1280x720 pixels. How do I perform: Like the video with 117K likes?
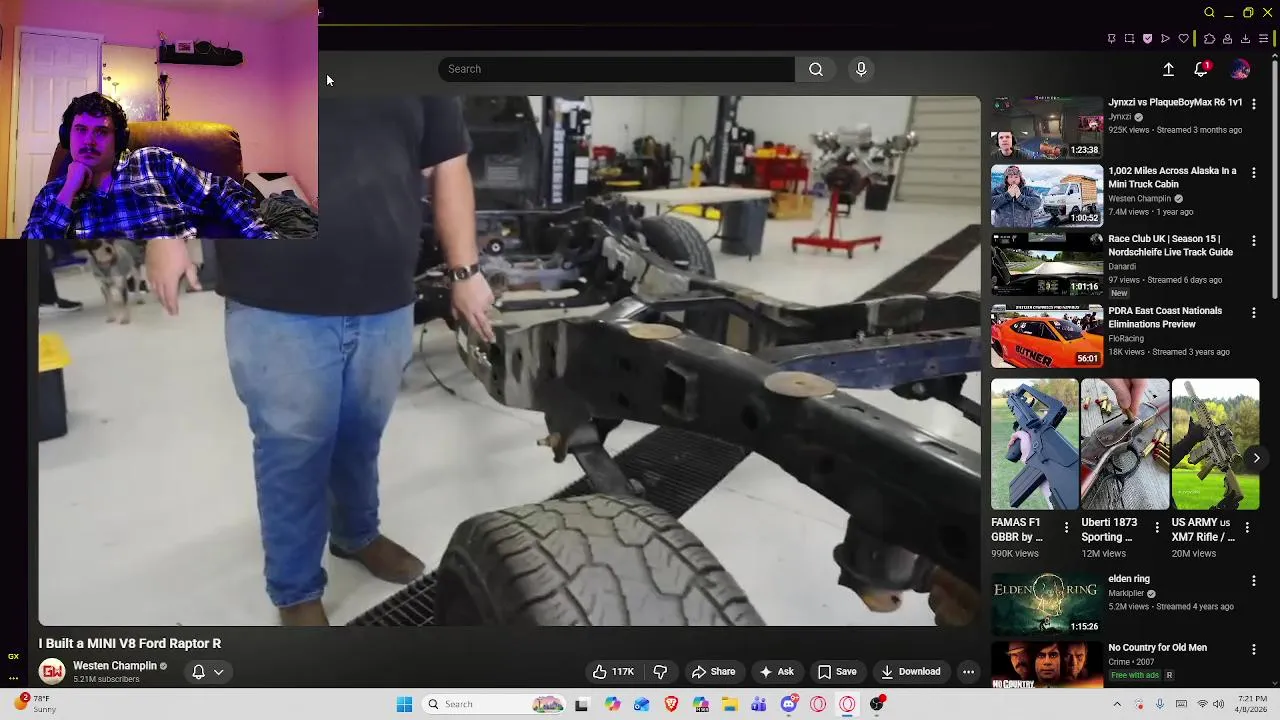click(x=613, y=672)
